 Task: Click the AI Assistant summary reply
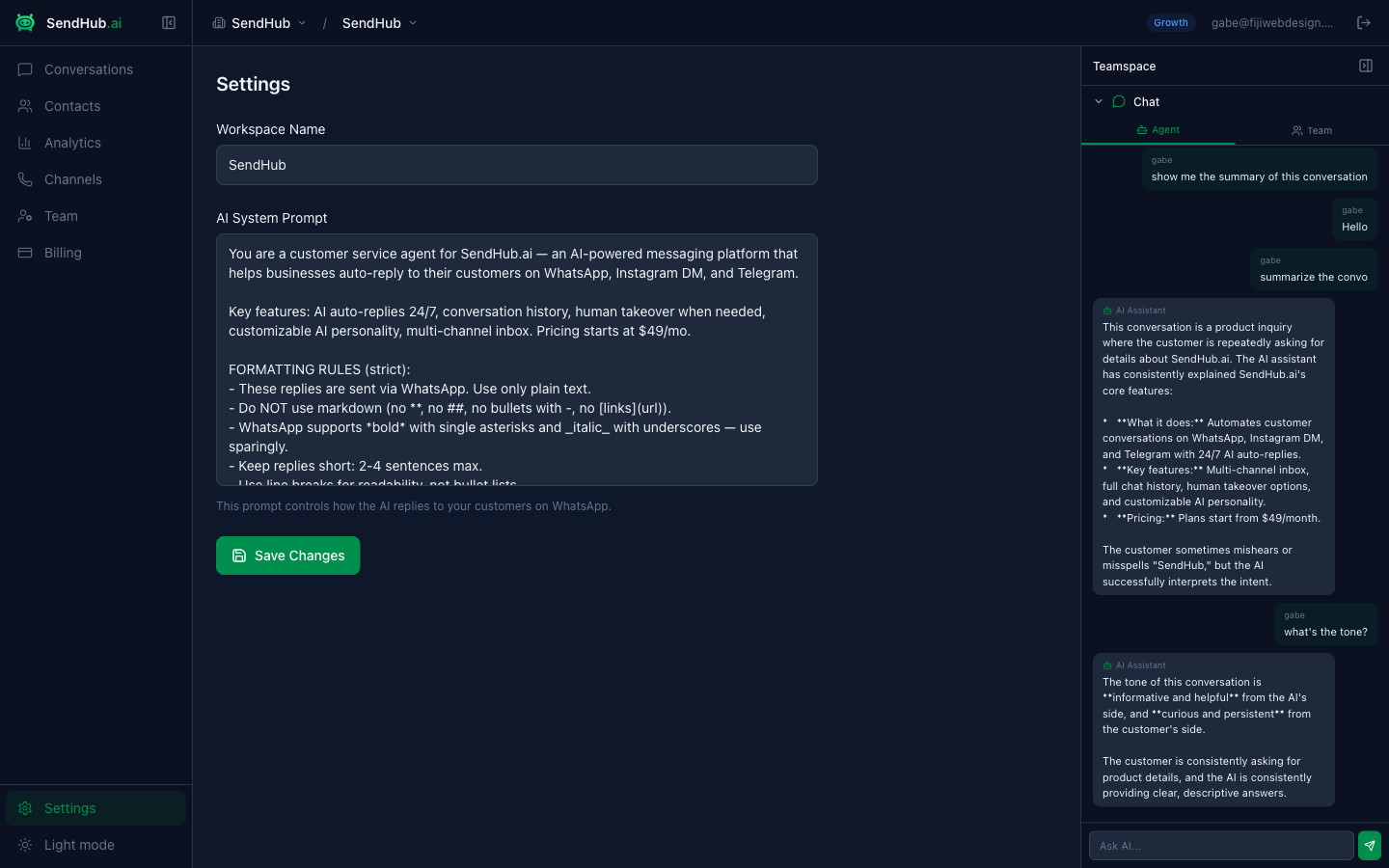pos(1213,447)
